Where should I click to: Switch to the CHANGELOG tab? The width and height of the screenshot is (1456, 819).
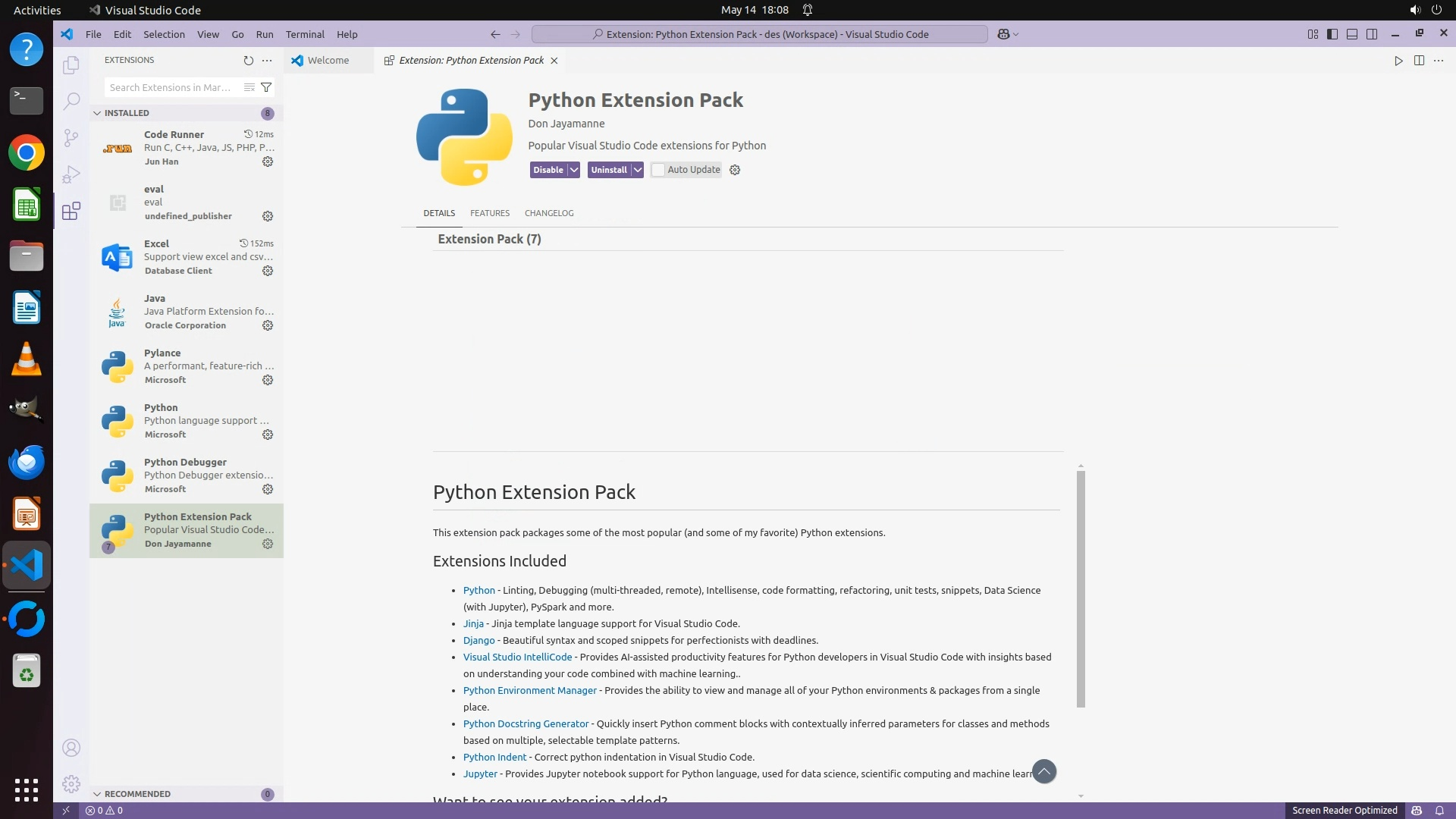(549, 213)
